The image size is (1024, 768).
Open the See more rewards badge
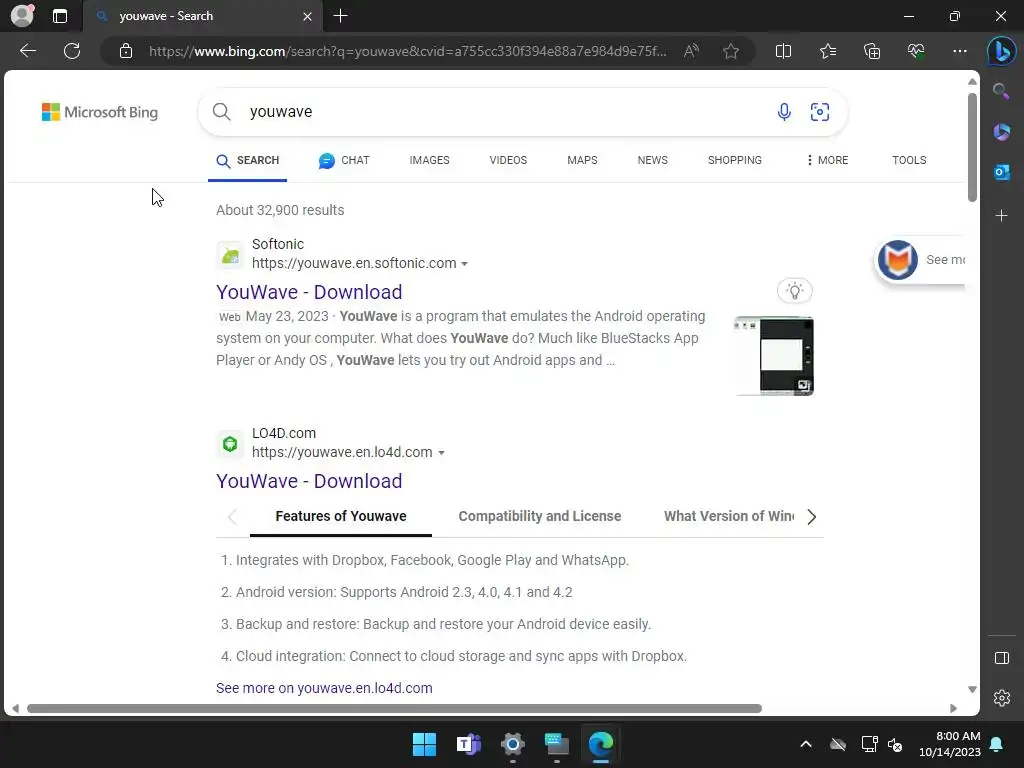pos(920,260)
